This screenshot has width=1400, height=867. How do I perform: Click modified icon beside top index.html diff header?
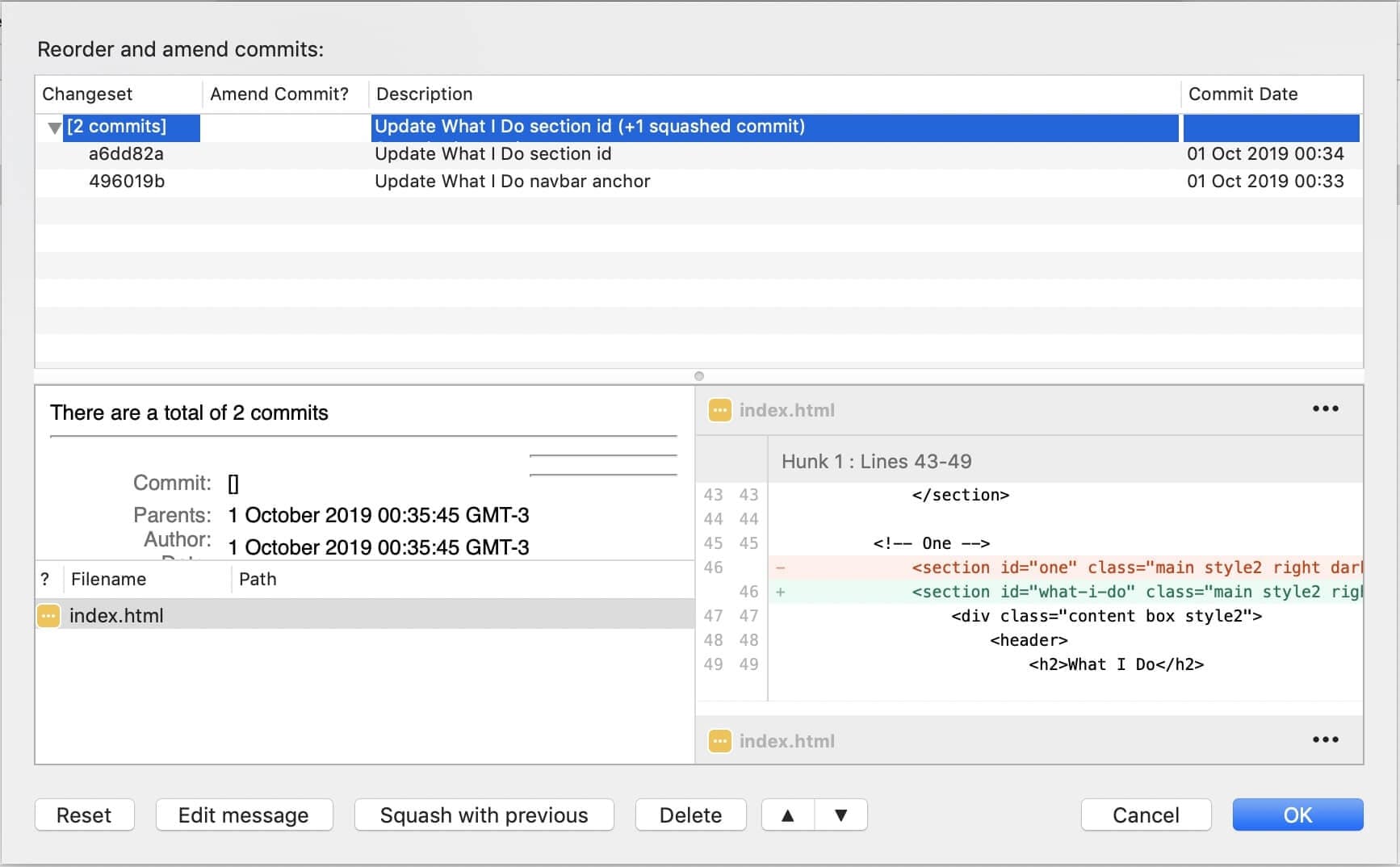click(719, 410)
